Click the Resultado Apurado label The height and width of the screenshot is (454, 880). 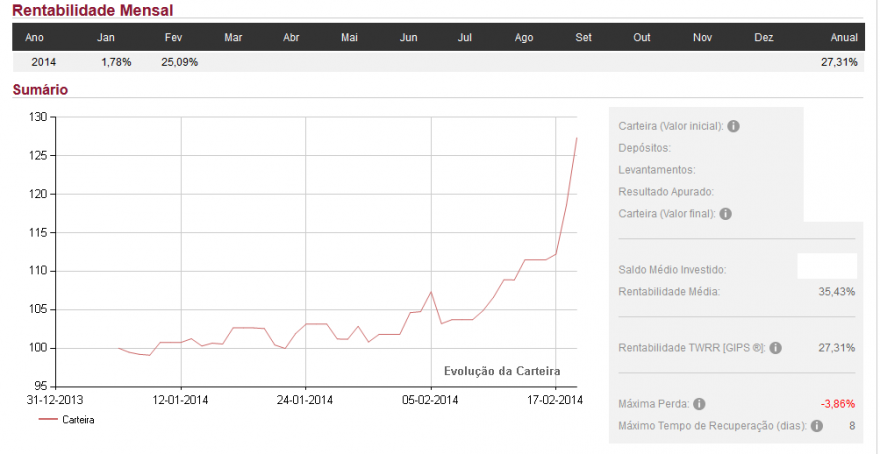tap(666, 192)
